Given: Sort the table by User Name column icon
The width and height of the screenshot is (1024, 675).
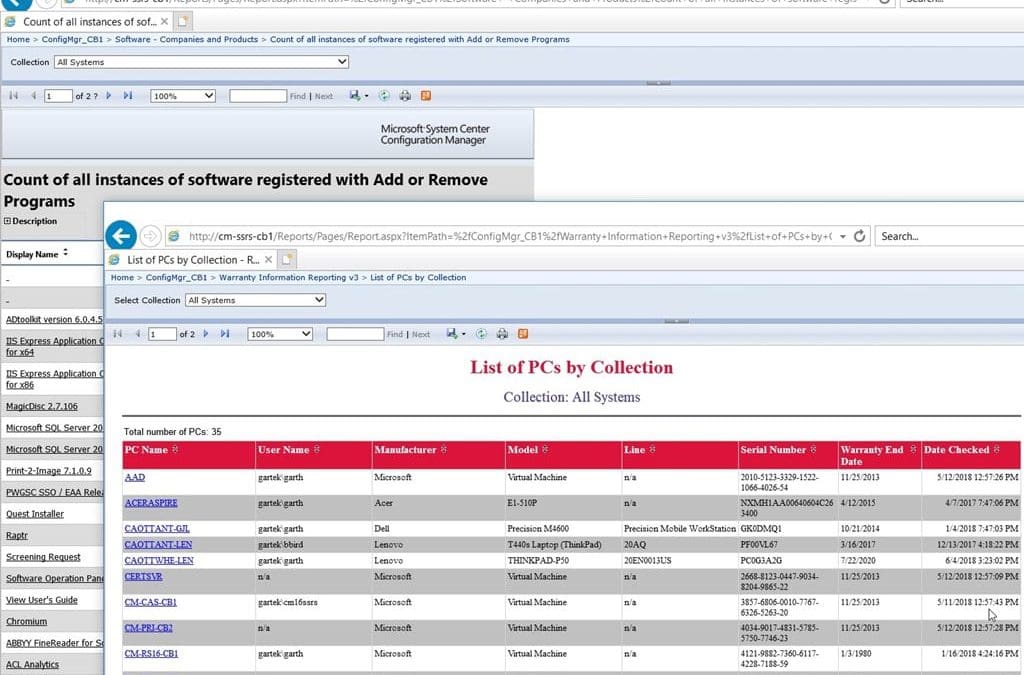Looking at the screenshot, I should click(317, 450).
